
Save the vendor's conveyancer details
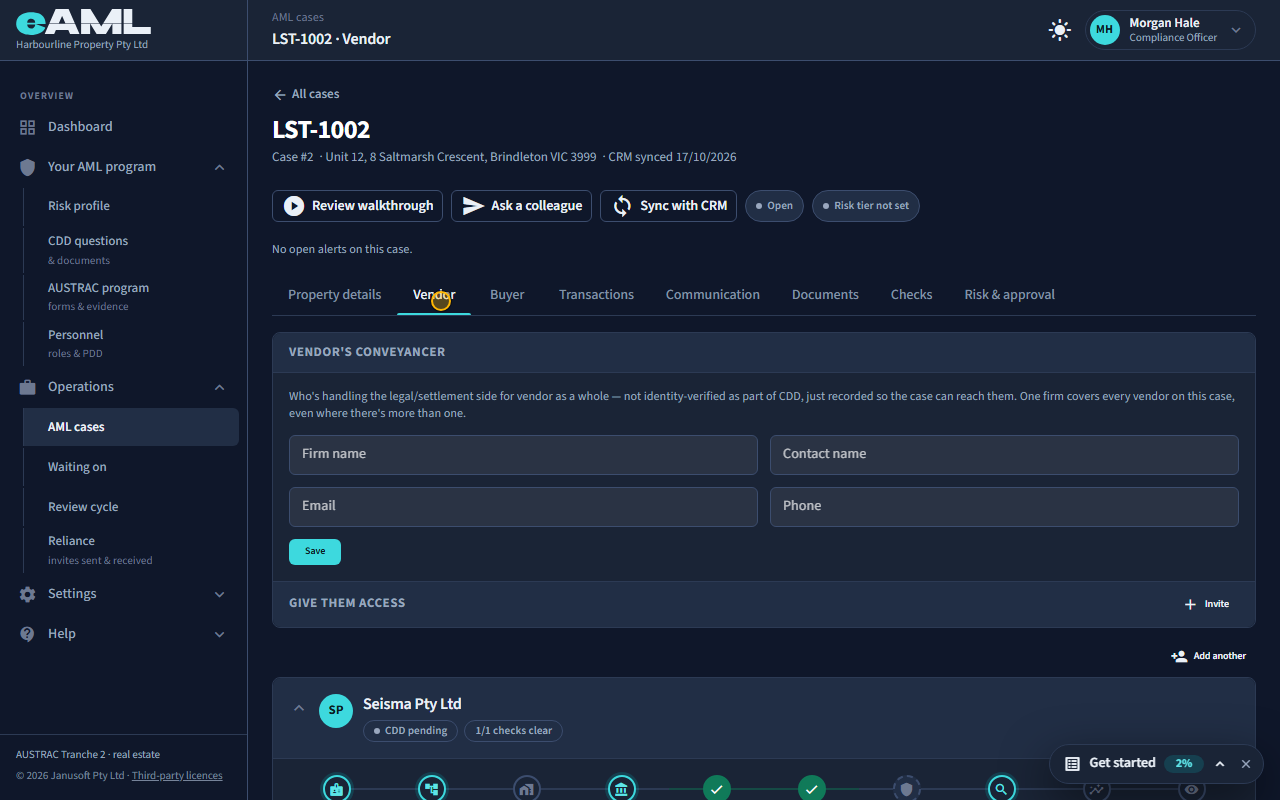(x=315, y=552)
